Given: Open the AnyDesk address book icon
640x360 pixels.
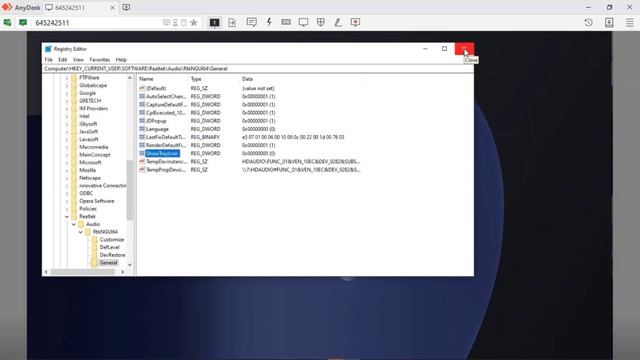Looking at the screenshot, I should tap(609, 22).
